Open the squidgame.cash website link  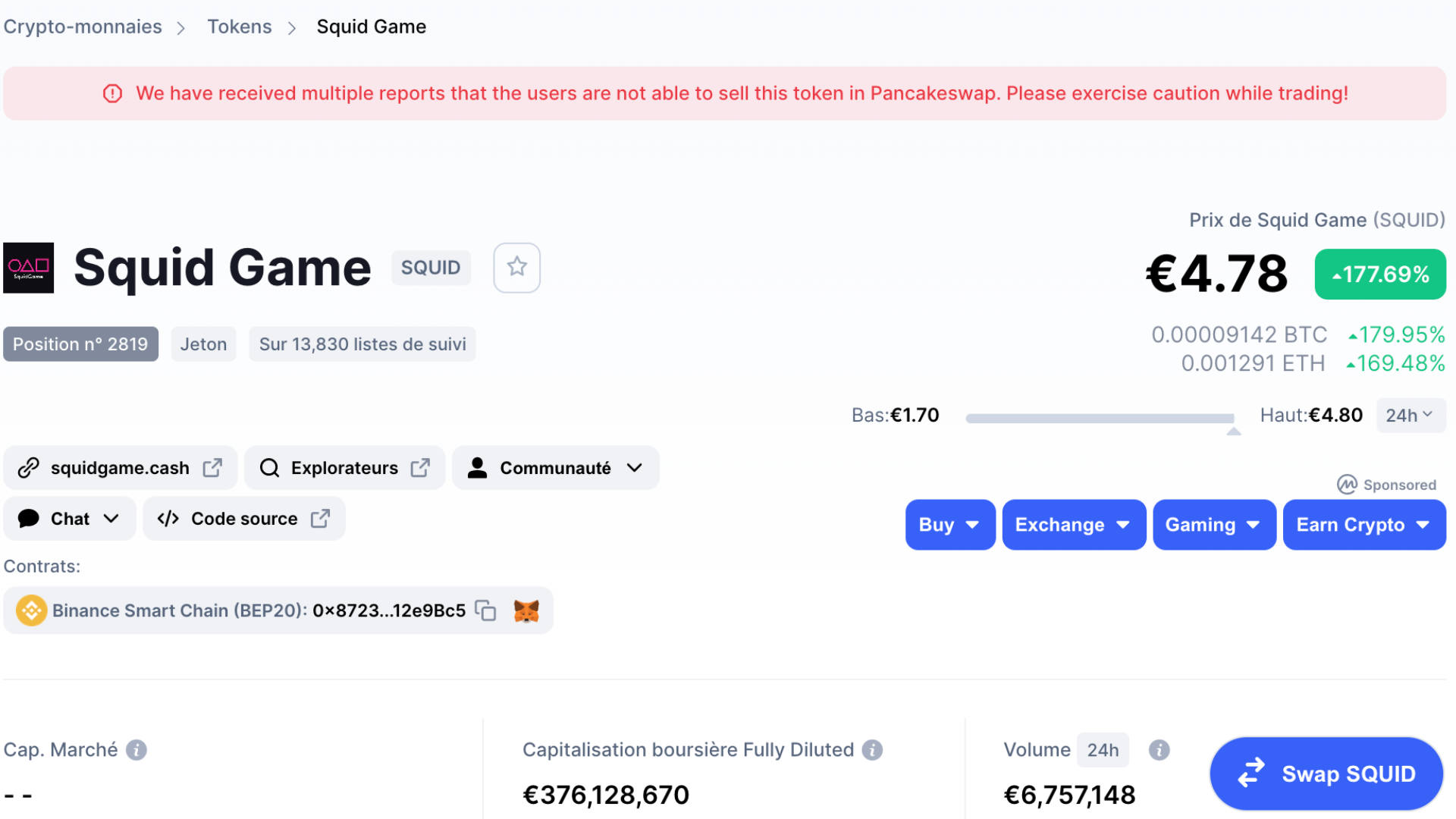tap(121, 468)
